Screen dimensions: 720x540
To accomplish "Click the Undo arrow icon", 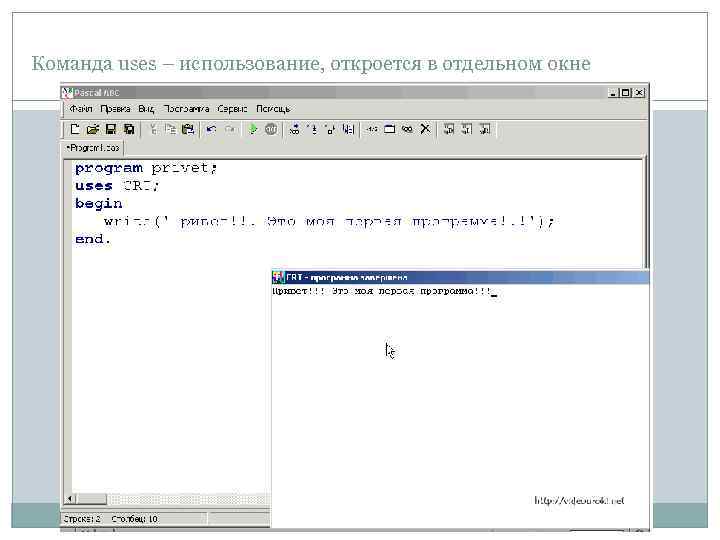I will click(211, 129).
